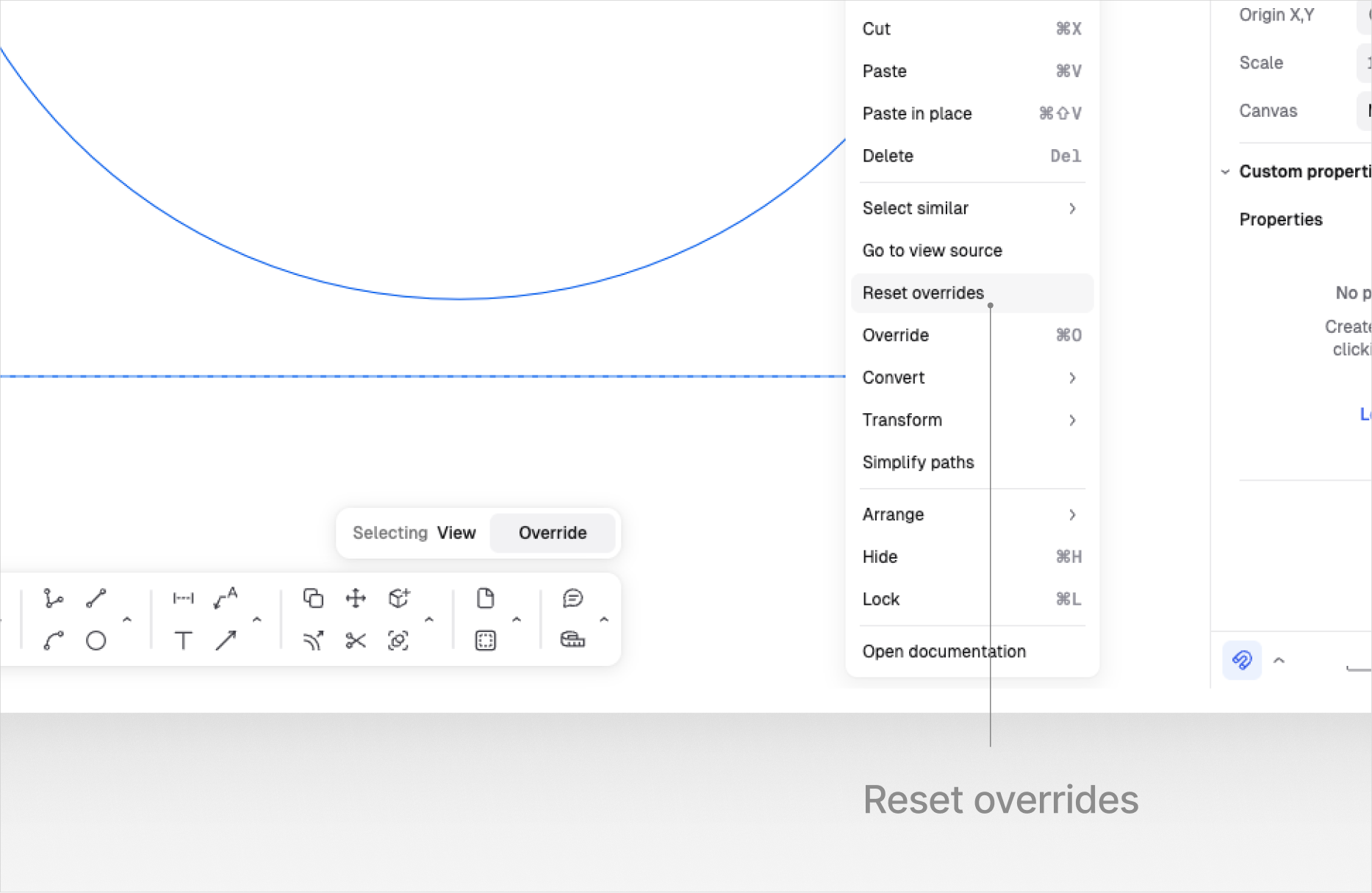Select the arc drawing tool
1372x893 pixels.
pos(53,641)
